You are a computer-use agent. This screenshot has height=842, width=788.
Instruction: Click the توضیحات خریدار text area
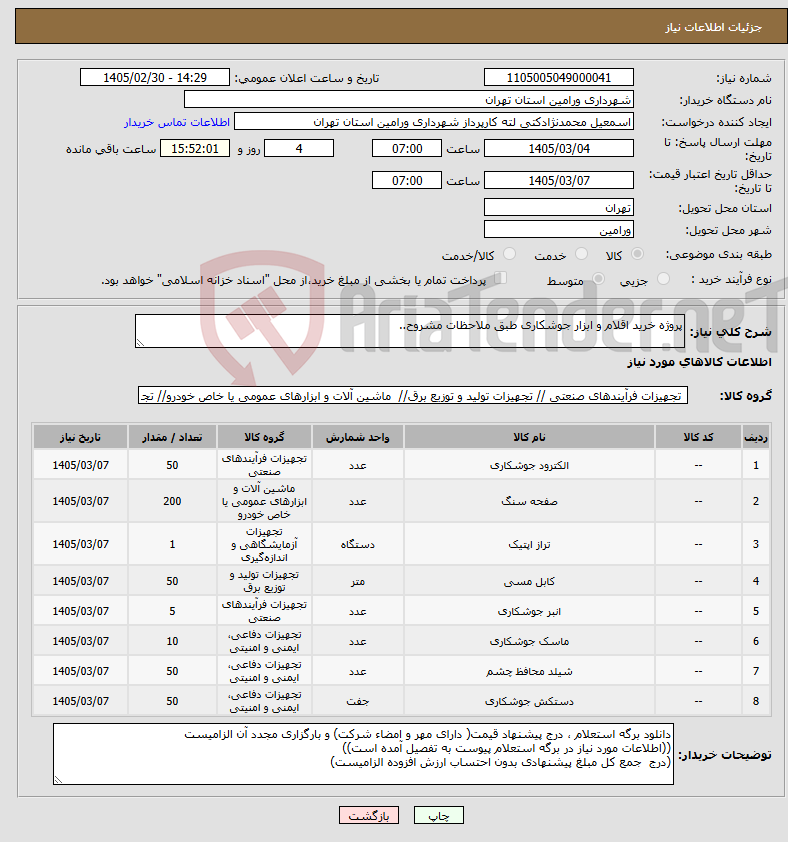[363, 754]
